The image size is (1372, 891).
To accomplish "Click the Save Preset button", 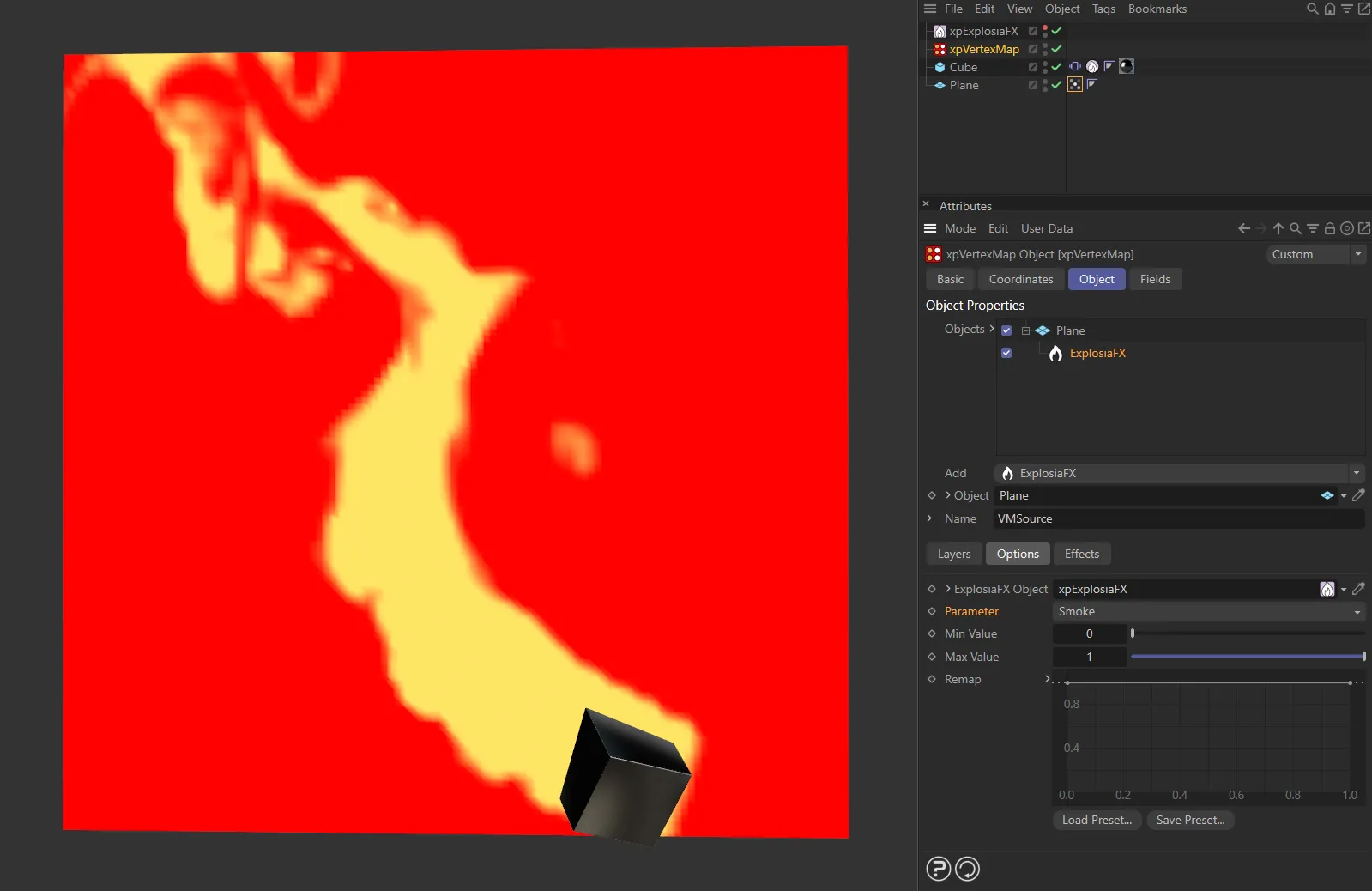I will tap(1190, 820).
